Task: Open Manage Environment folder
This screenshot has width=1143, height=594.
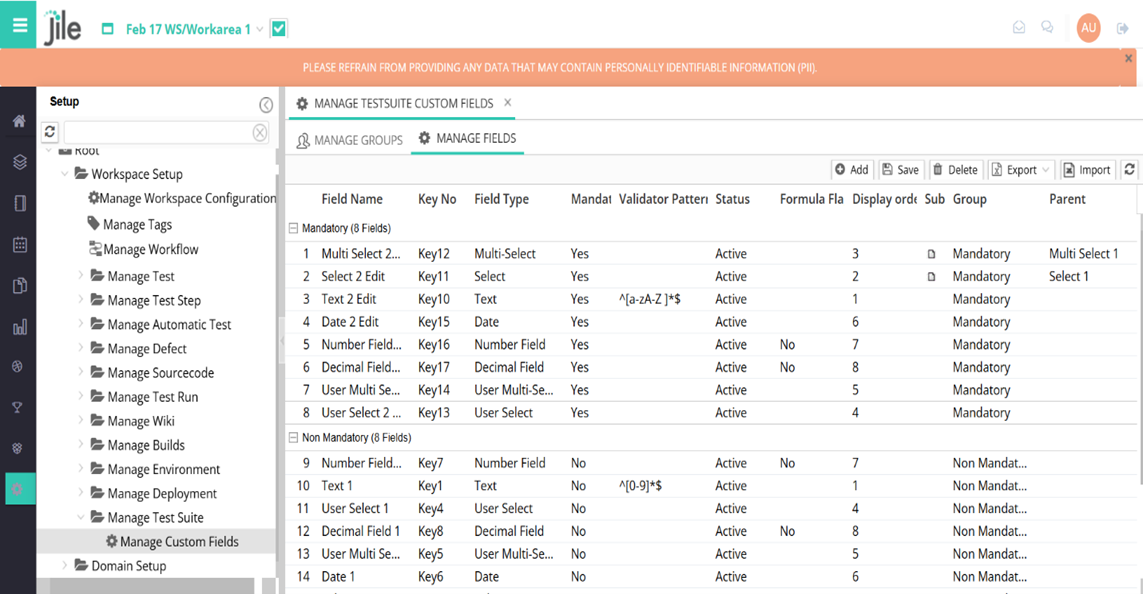Action: tap(155, 469)
